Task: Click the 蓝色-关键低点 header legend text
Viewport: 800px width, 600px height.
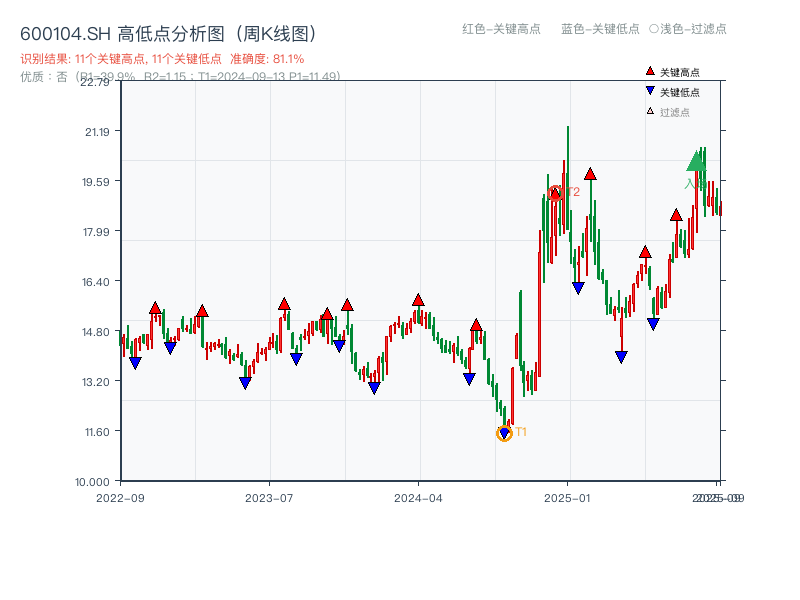Action: click(600, 29)
